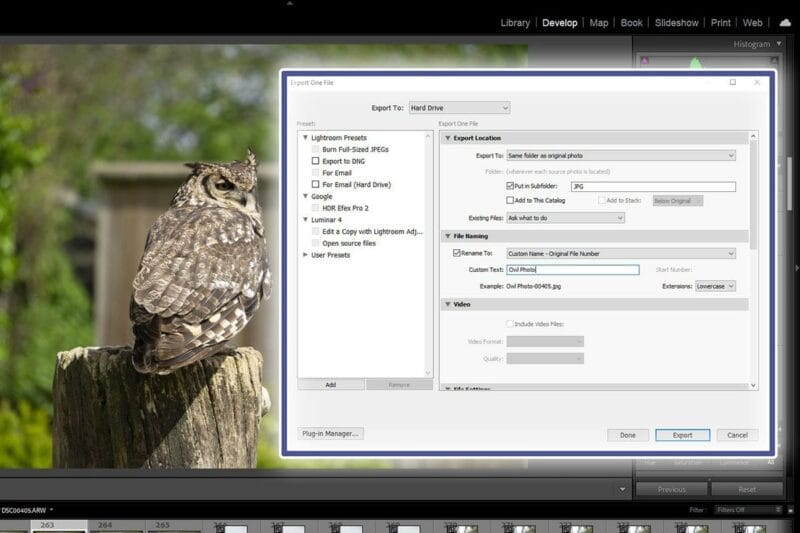Open the Map module

598,23
